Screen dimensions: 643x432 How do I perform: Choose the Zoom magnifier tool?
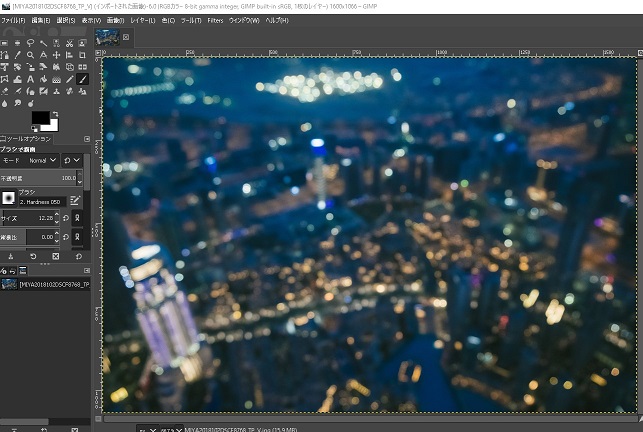[x=30, y=55]
